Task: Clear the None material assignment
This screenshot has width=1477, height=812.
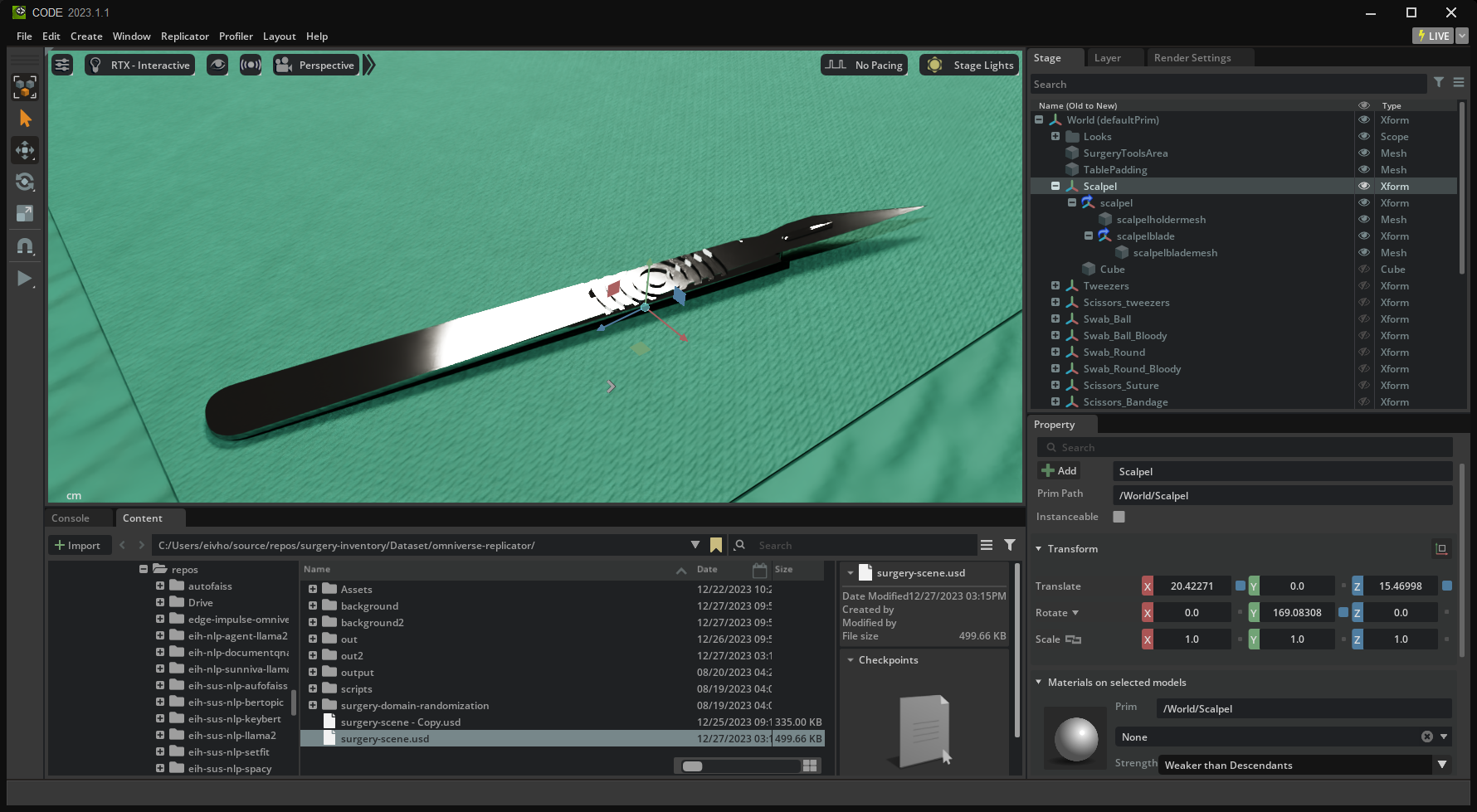Action: click(x=1426, y=737)
